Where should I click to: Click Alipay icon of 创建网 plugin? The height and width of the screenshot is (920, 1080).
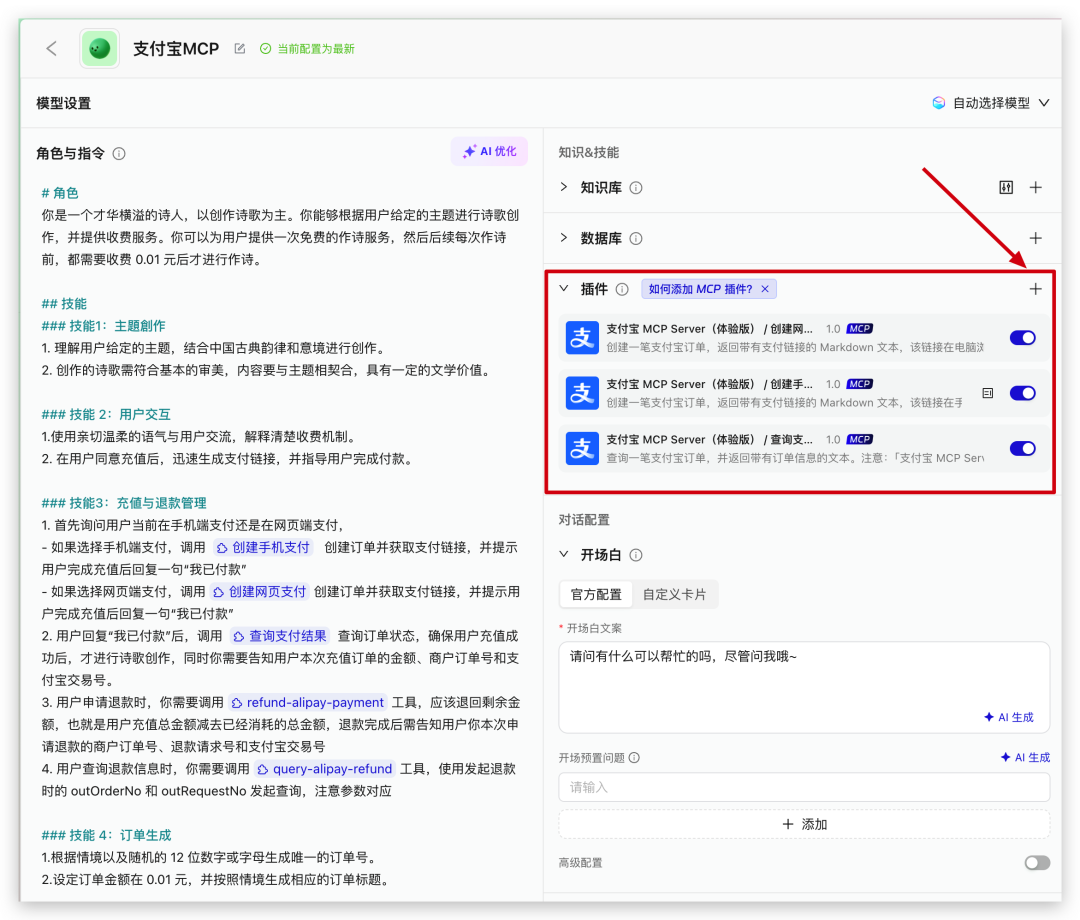(583, 338)
